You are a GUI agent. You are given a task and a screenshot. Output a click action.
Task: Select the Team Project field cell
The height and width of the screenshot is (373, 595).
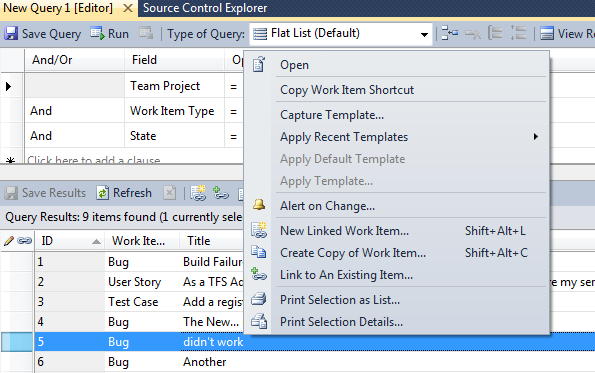coord(175,86)
